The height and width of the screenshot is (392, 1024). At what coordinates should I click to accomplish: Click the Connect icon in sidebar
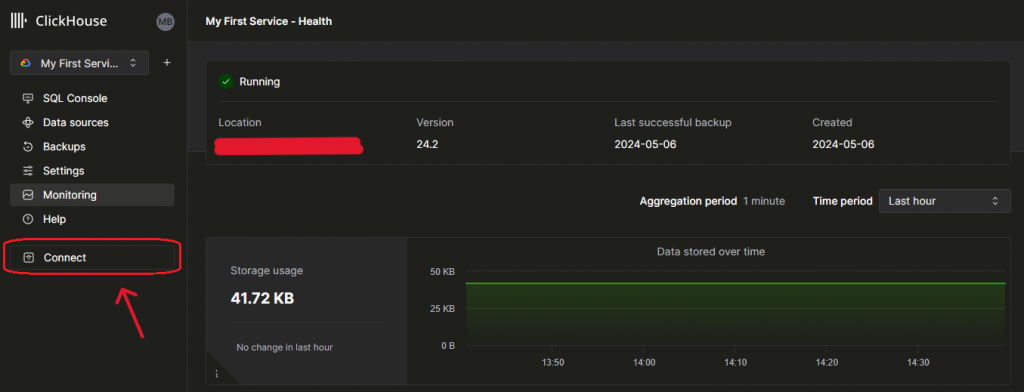point(28,258)
